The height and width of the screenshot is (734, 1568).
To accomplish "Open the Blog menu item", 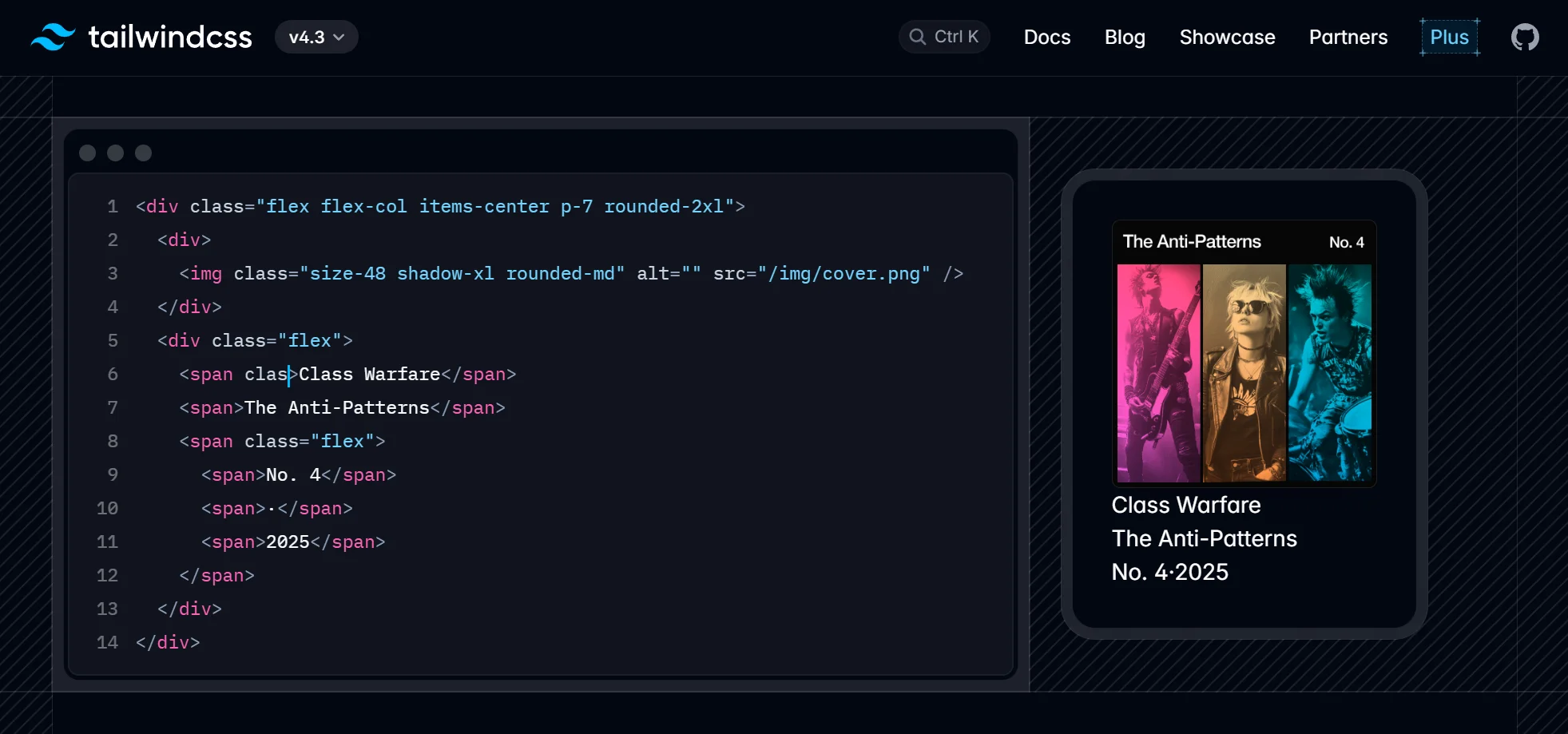I will click(x=1125, y=38).
